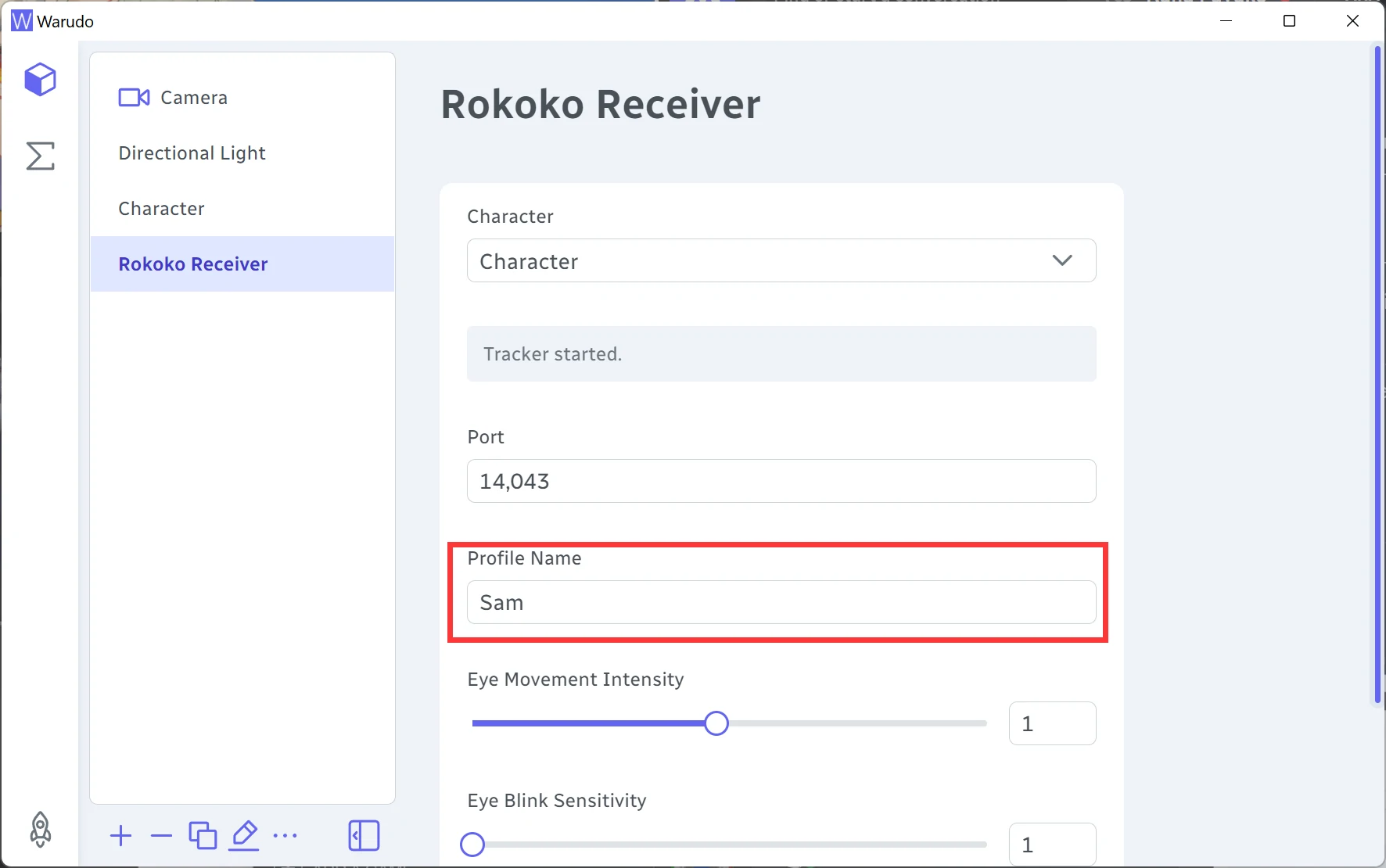The height and width of the screenshot is (868, 1386).
Task: Remove selected asset with minus icon
Action: pyautogui.click(x=161, y=836)
